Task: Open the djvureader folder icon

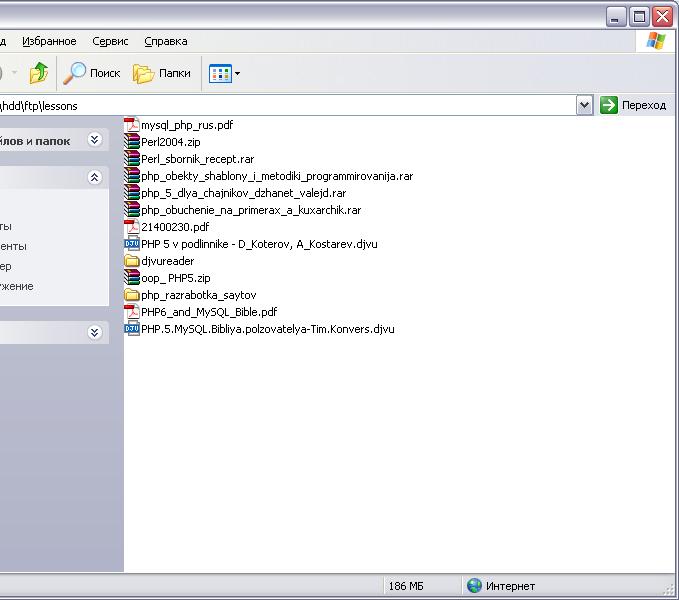Action: 132,261
